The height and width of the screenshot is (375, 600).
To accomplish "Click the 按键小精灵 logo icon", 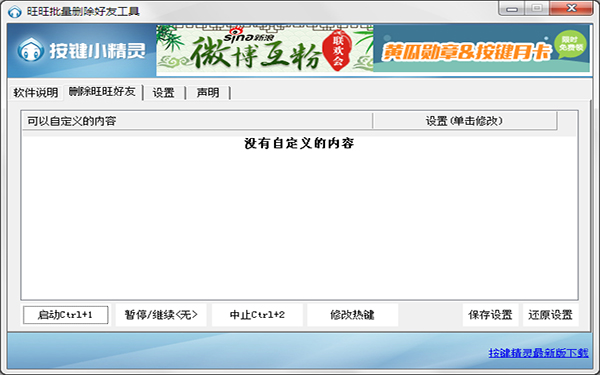I will pos(30,51).
